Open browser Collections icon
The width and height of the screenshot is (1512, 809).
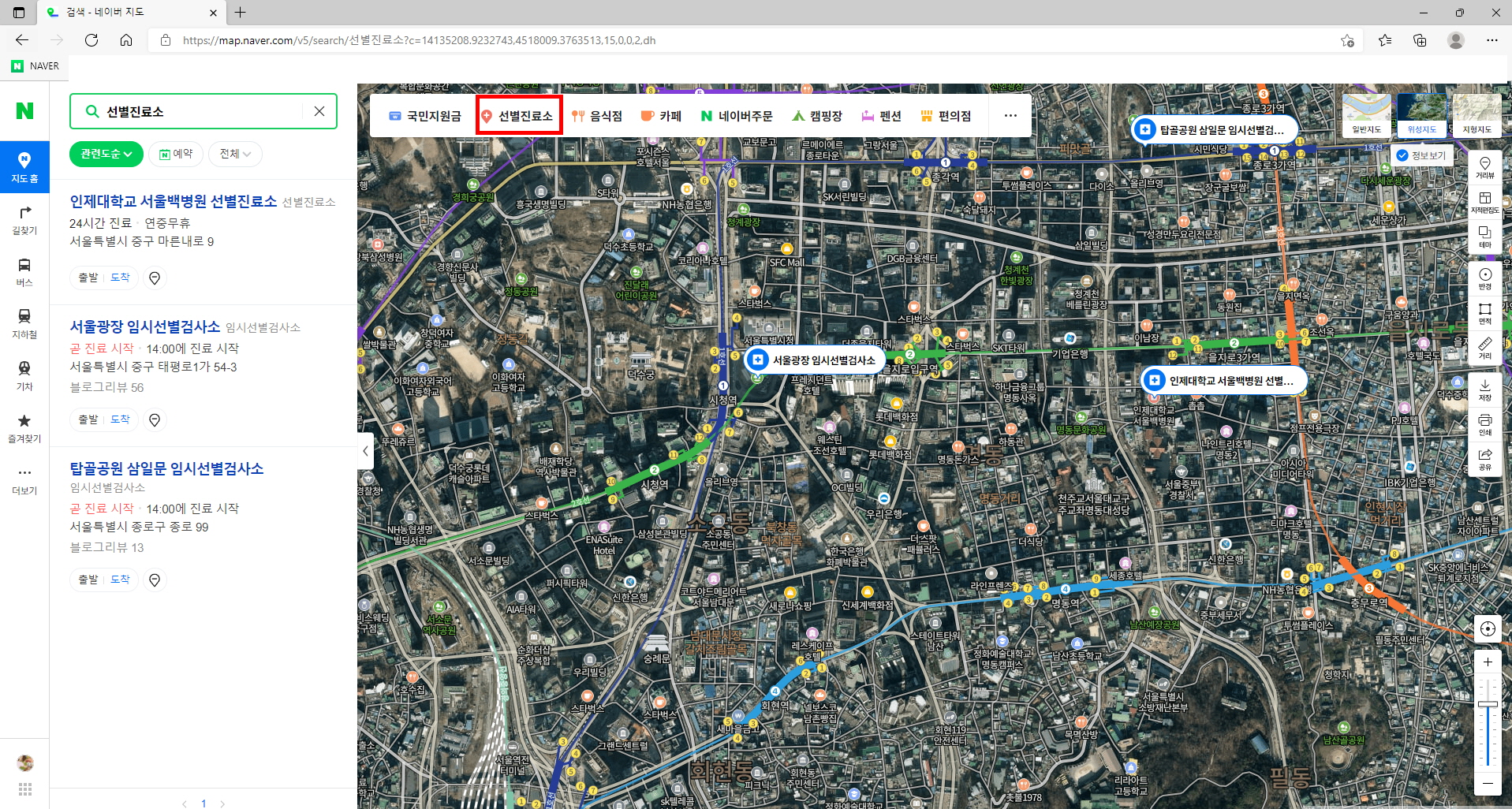coord(1420,40)
